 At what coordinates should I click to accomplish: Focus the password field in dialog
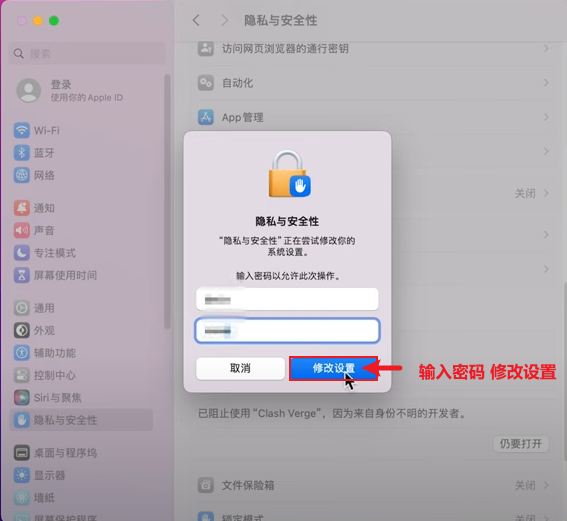287,330
